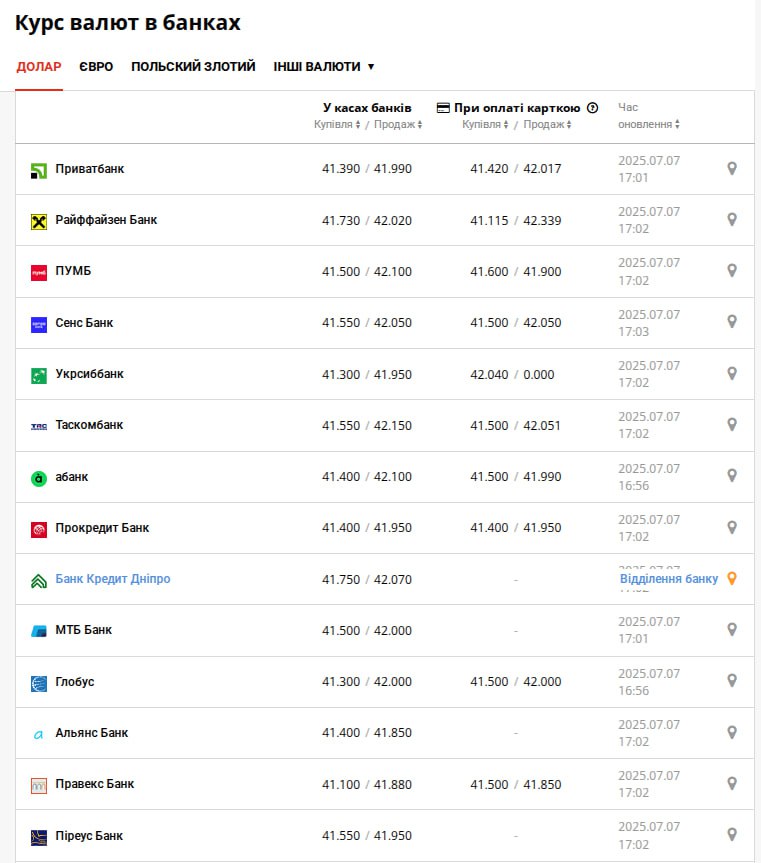Image resolution: width=761 pixels, height=863 pixels.
Task: Open map pin for Приватбанк
Action: pos(732,168)
